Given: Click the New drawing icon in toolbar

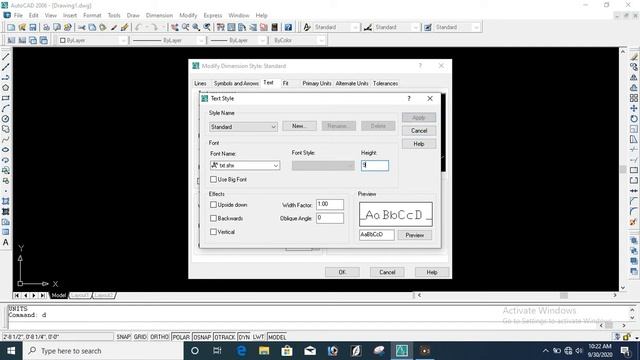Looking at the screenshot, I should pyautogui.click(x=11, y=27).
